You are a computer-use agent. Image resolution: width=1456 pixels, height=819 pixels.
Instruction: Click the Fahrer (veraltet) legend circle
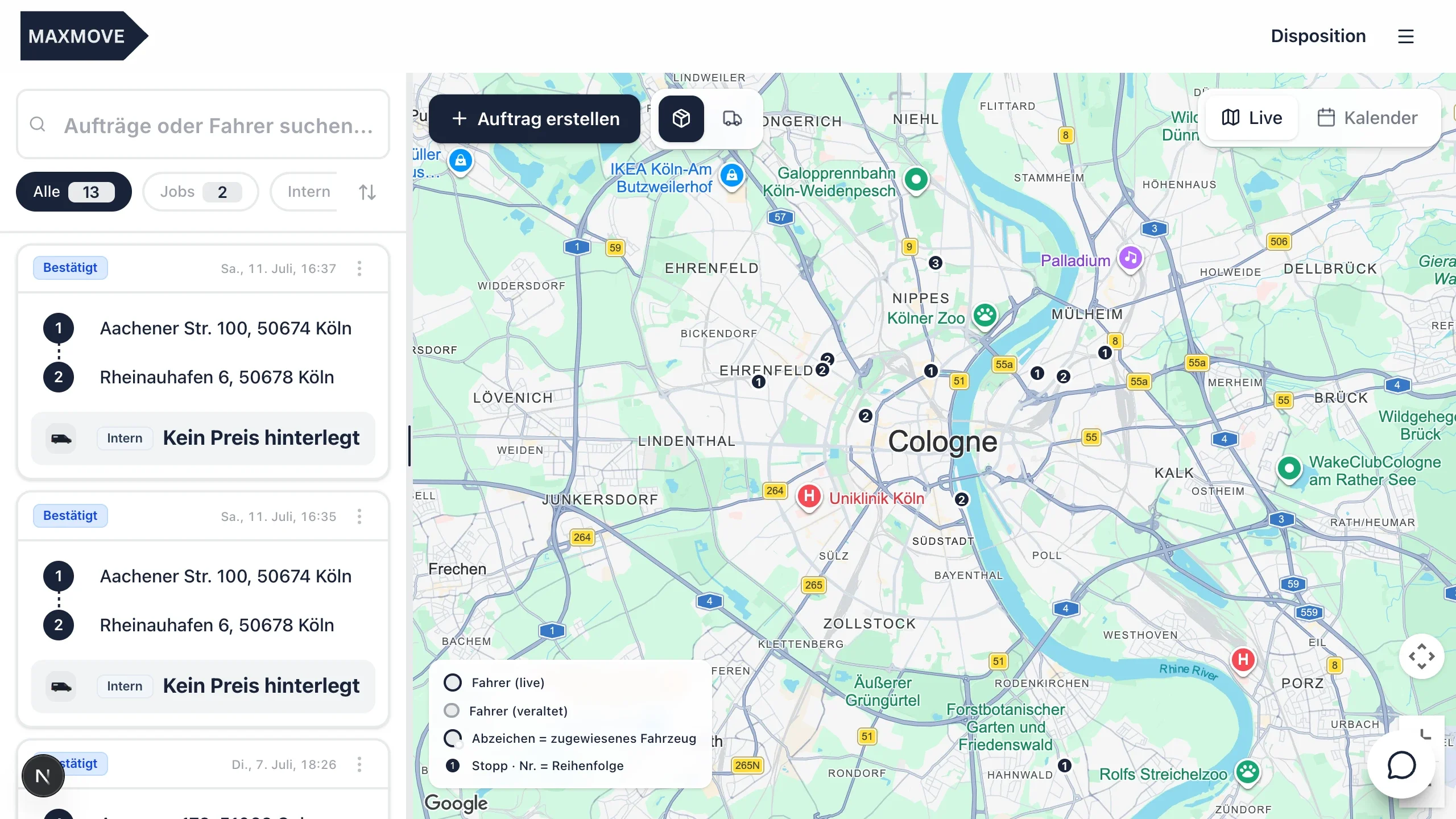pyautogui.click(x=452, y=710)
